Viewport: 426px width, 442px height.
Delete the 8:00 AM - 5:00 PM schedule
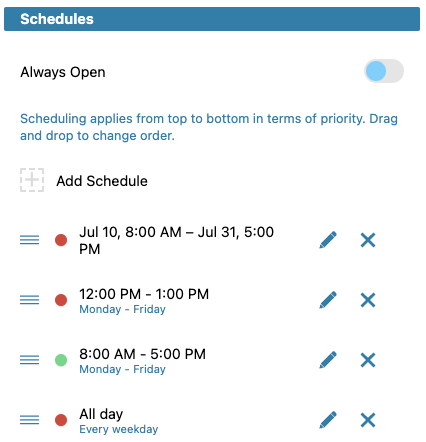[368, 360]
